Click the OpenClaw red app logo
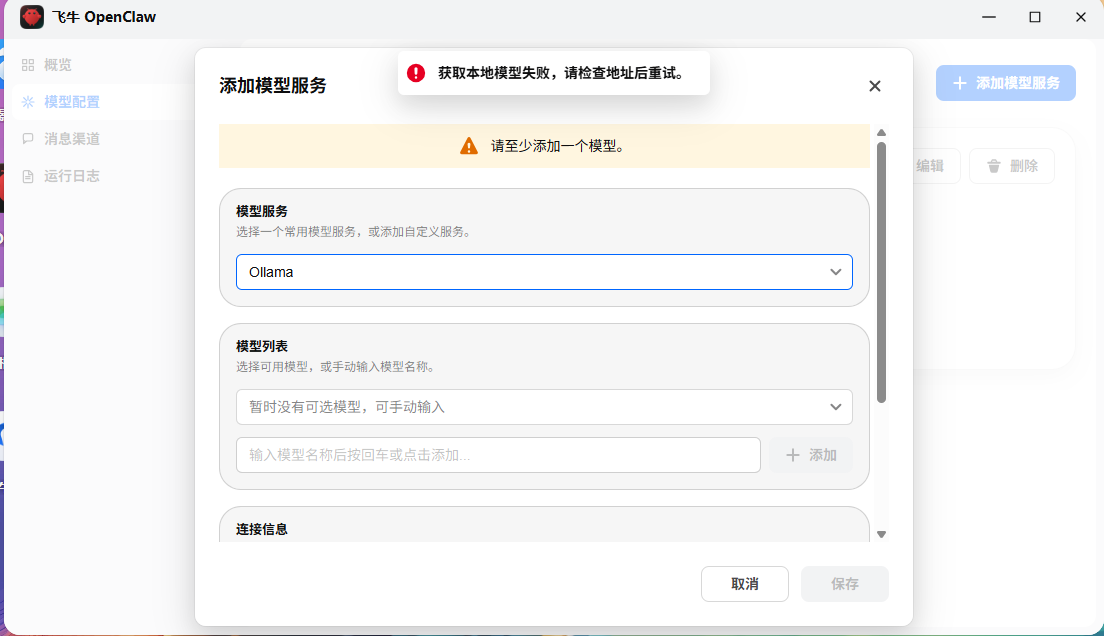Screen dimensions: 1104x636 click(32, 17)
